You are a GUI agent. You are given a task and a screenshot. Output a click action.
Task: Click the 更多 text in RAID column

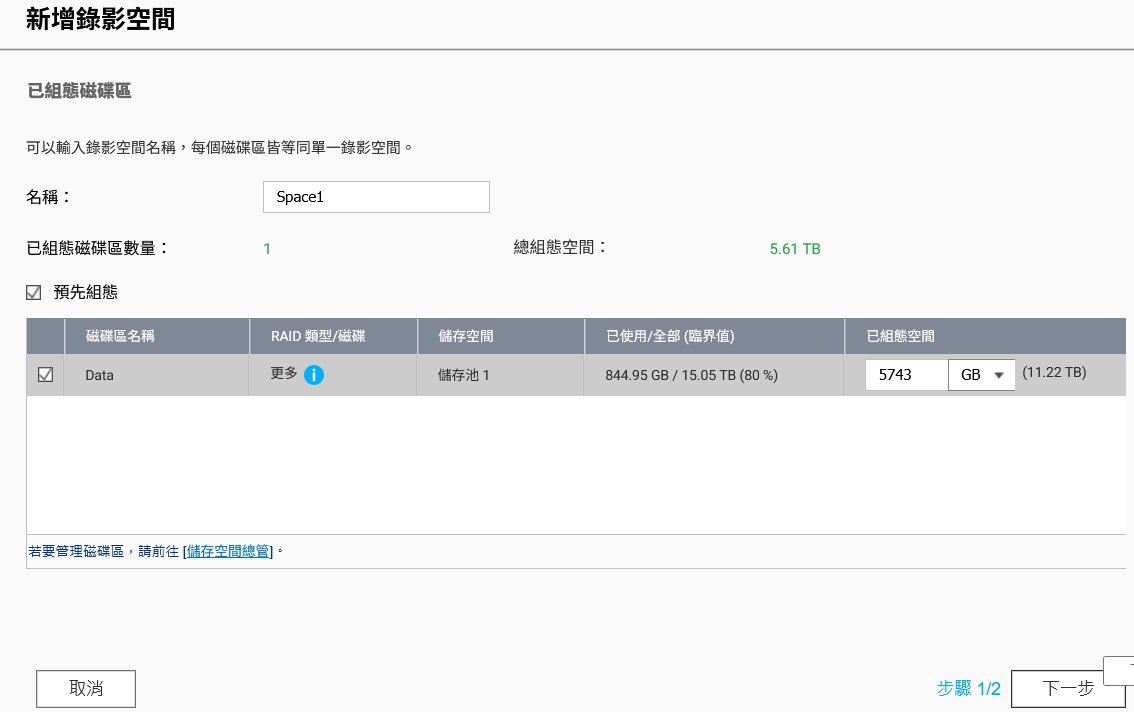284,374
